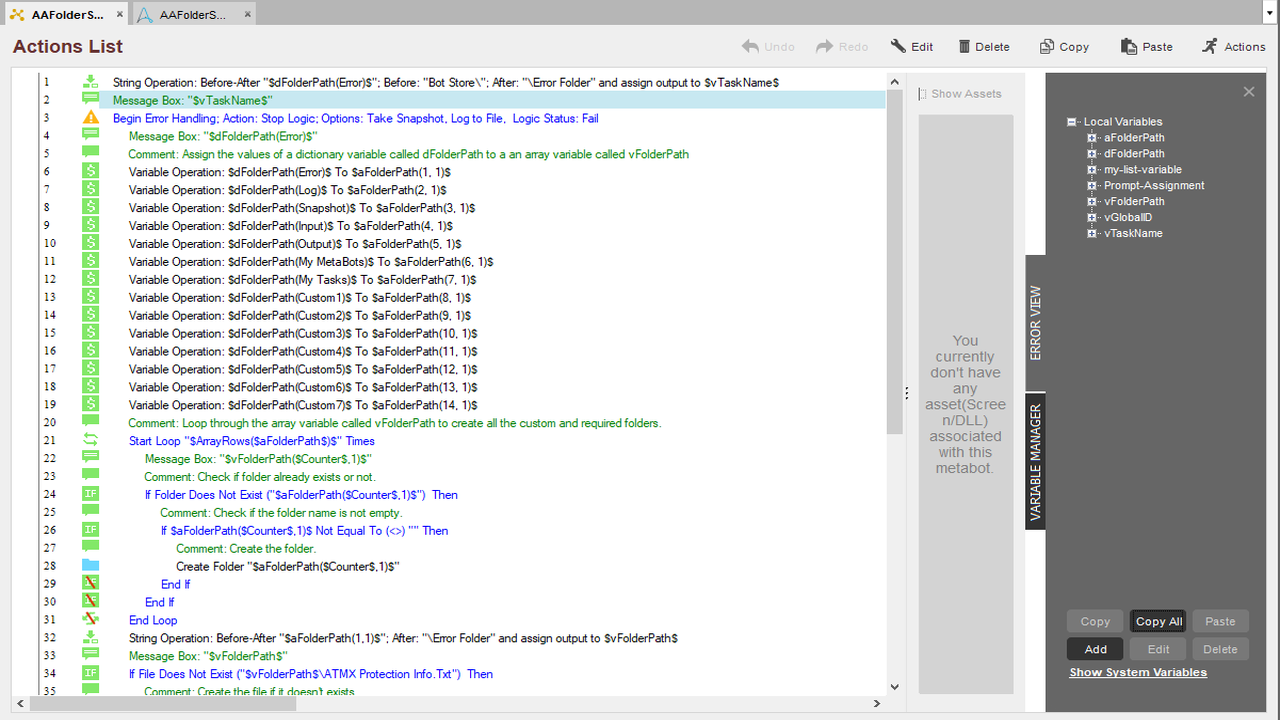Click the Paste clipboard icon in toolbar
Screen dimensions: 1280x720
pos(1129,47)
